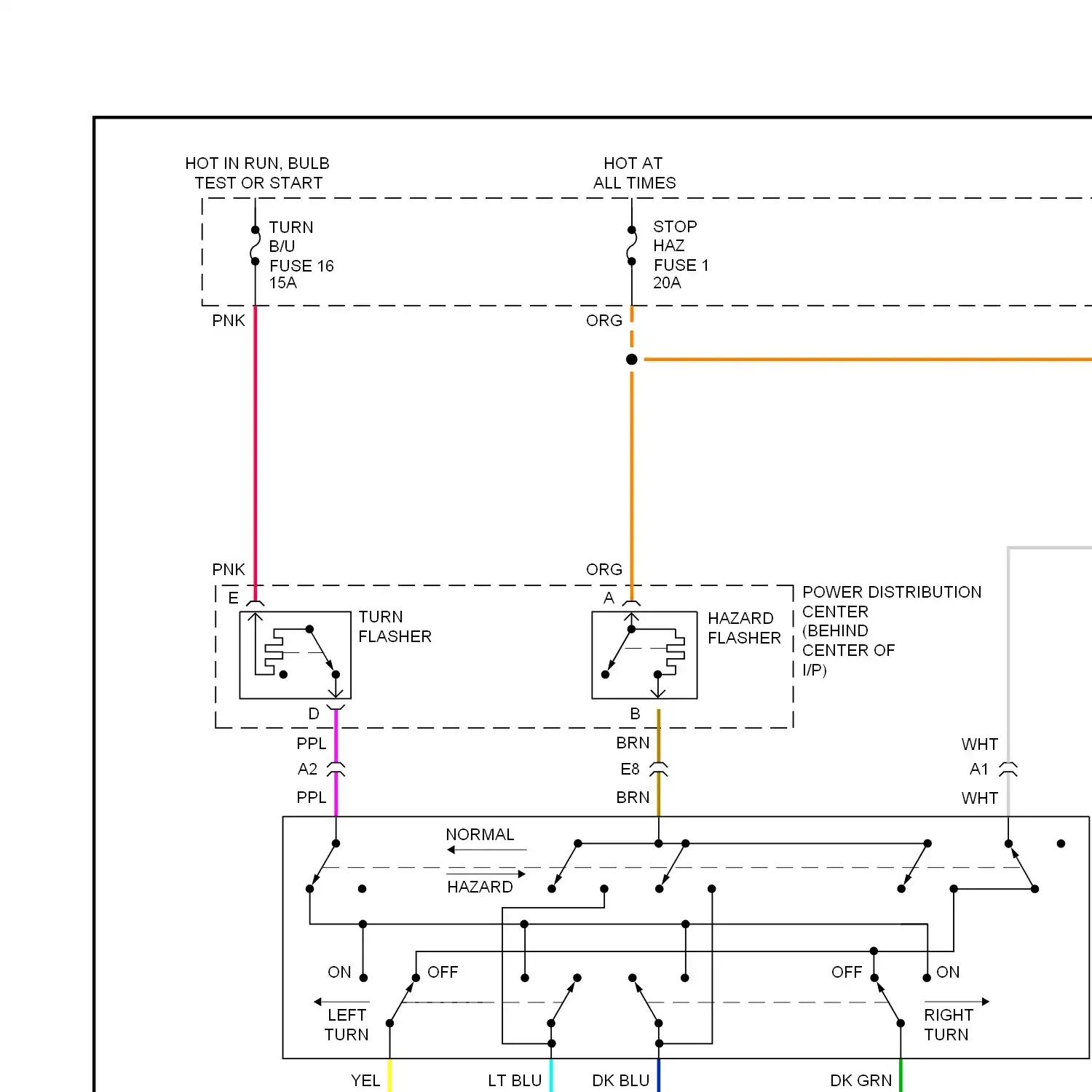This screenshot has height=1092, width=1092.
Task: Click the RIGHT TURN direction arrow
Action: [x=957, y=1002]
